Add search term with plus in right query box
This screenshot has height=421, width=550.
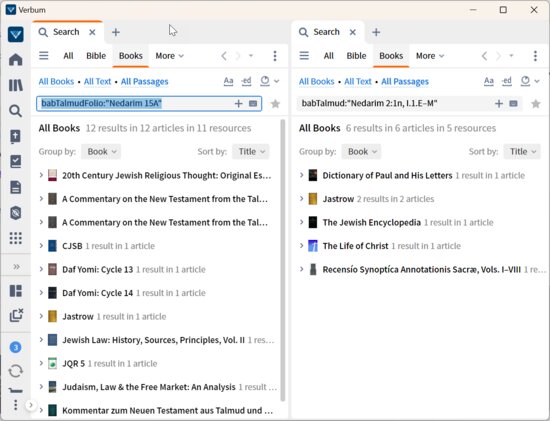[x=499, y=103]
